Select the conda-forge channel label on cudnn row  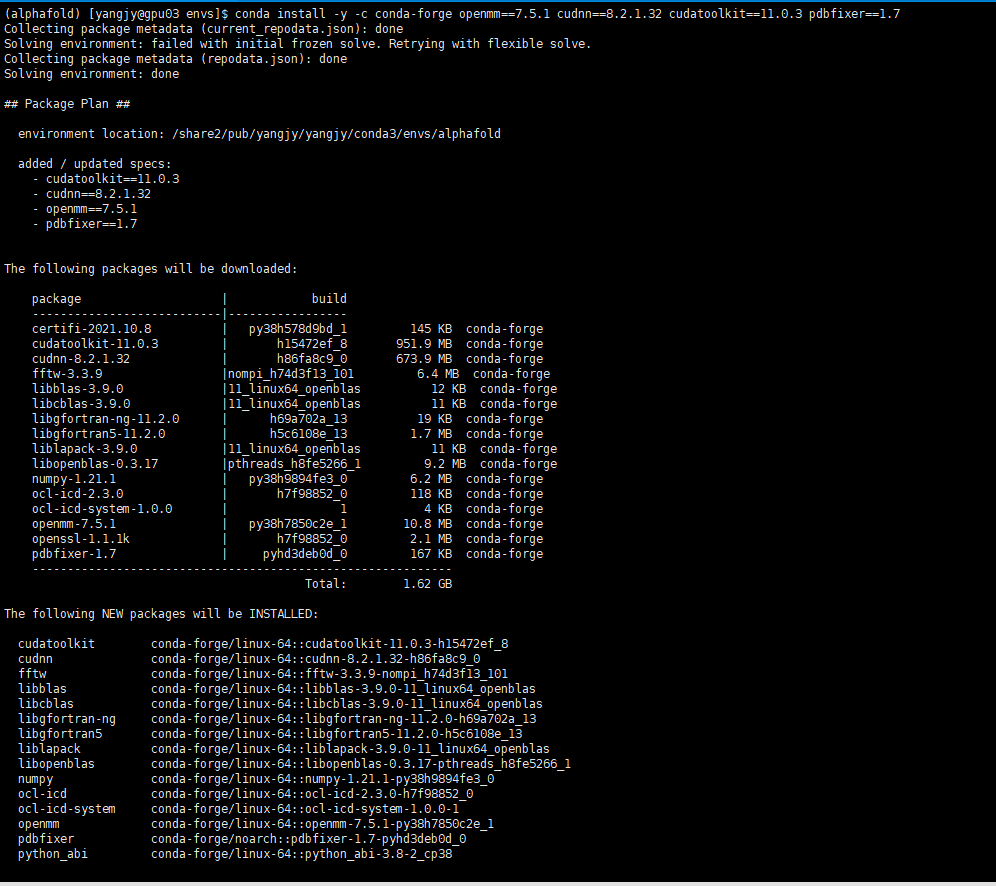tap(504, 358)
